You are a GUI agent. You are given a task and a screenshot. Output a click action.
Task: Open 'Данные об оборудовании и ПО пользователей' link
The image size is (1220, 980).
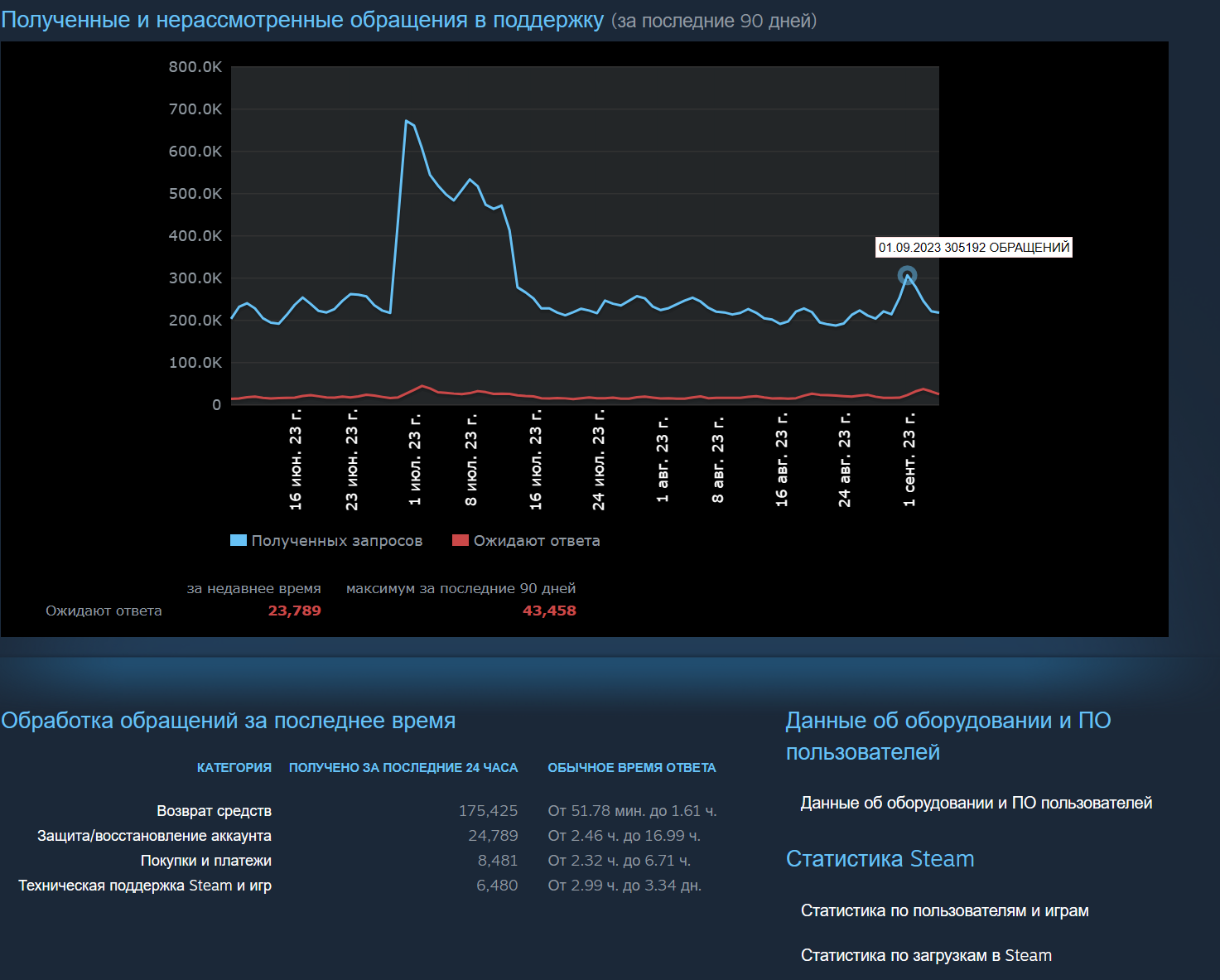pos(976,803)
